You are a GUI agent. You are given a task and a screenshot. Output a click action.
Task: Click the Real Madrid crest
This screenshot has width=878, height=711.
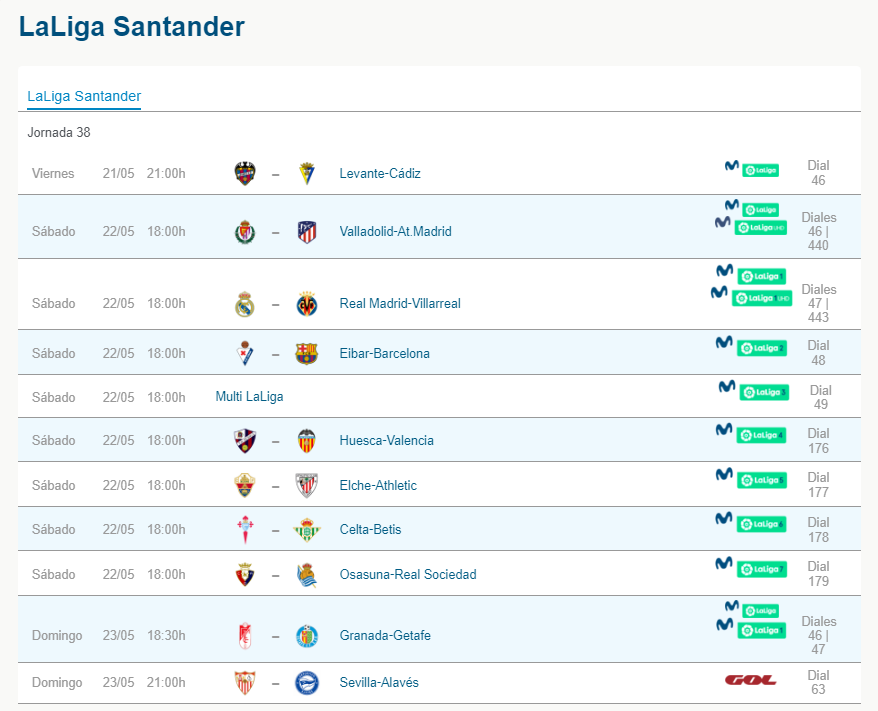point(245,303)
